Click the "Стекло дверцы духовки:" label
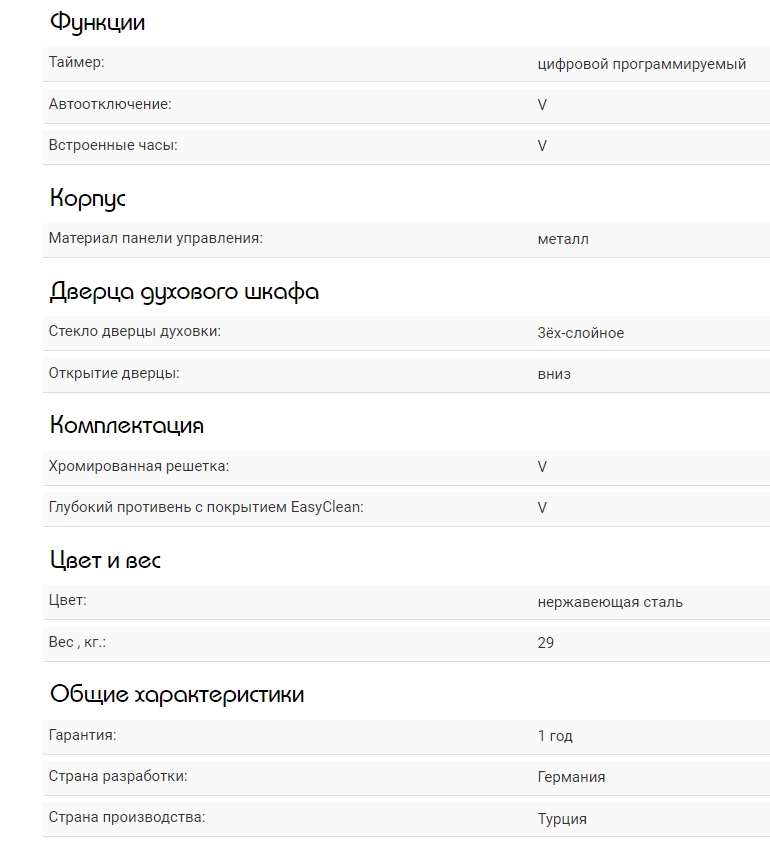The width and height of the screenshot is (770, 853). click(134, 331)
